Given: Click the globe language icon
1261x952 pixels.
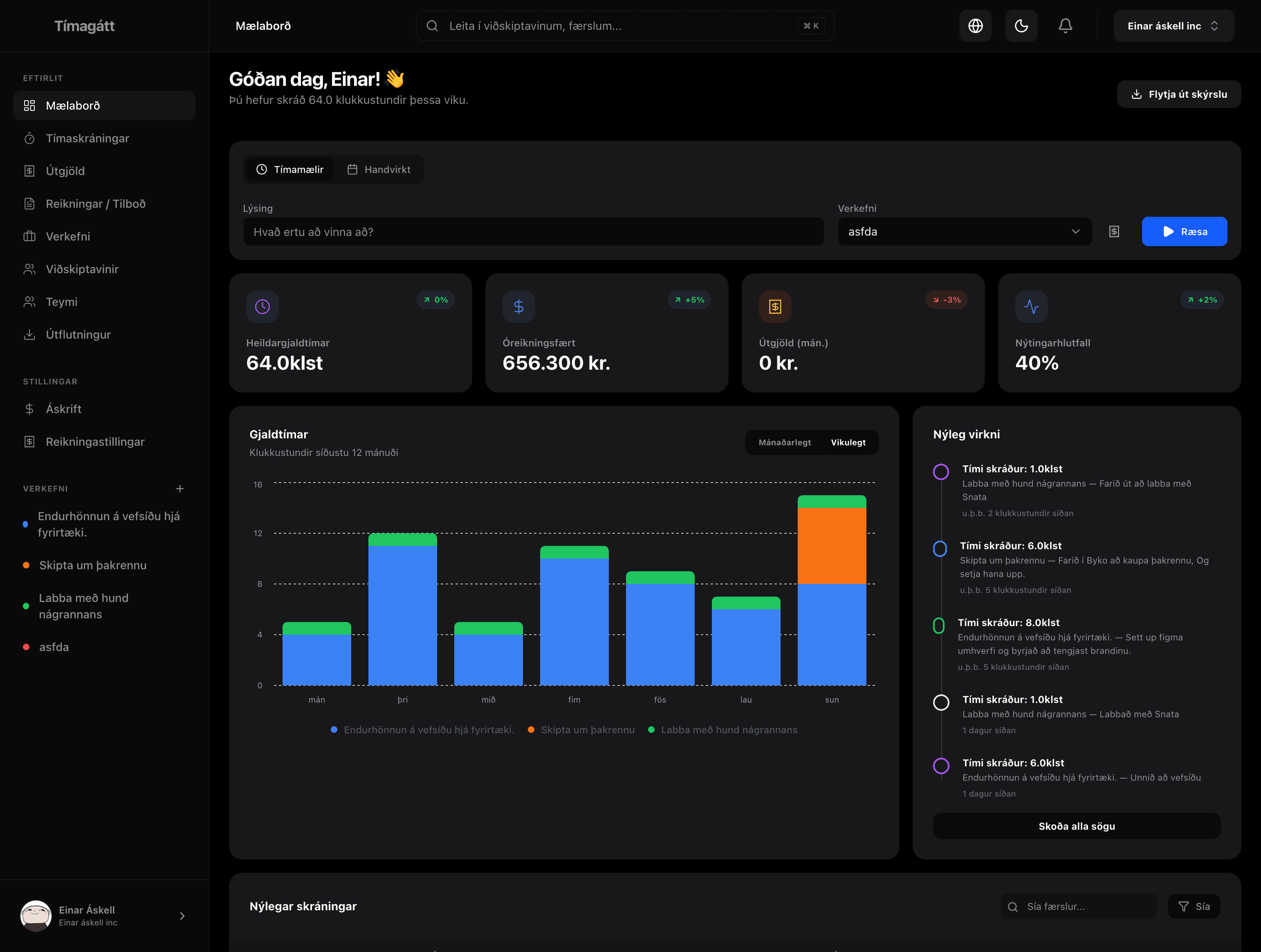Looking at the screenshot, I should (x=975, y=25).
